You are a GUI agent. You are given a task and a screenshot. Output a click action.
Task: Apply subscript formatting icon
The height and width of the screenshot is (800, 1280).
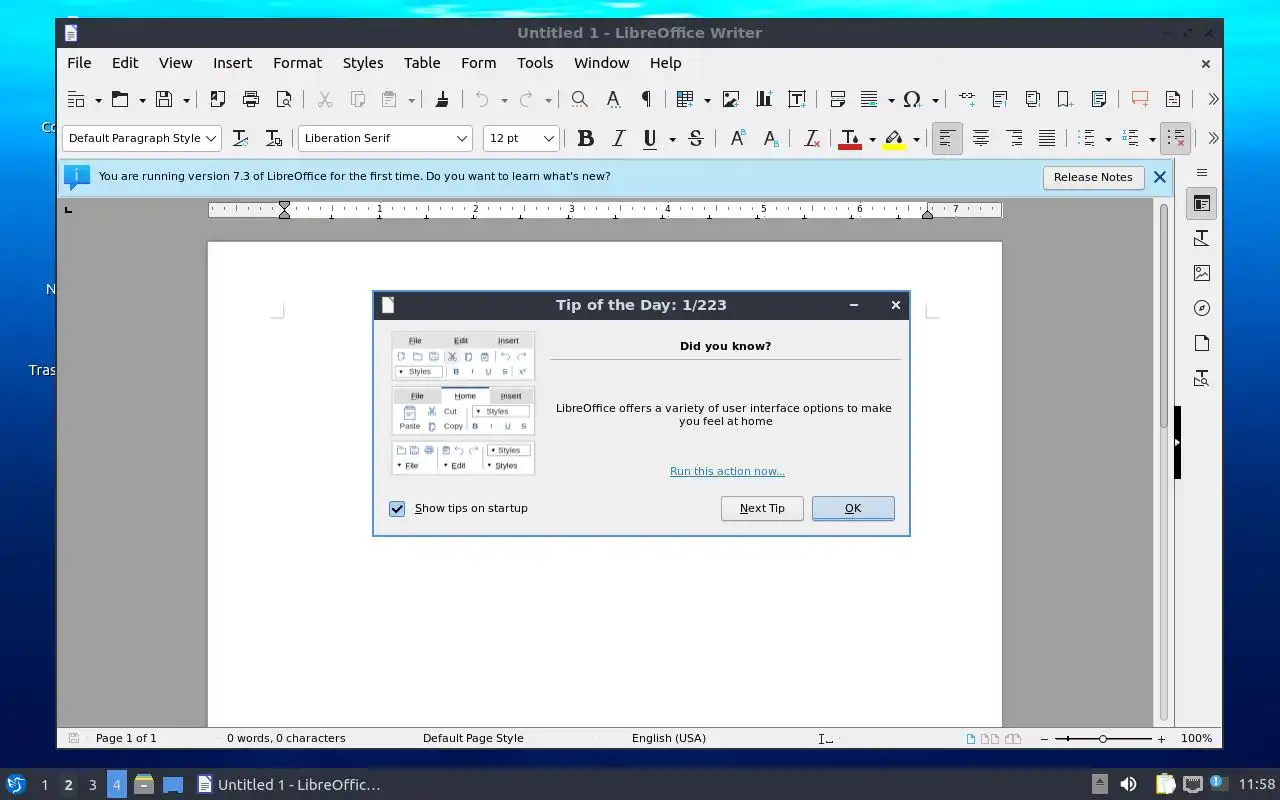[x=770, y=138]
